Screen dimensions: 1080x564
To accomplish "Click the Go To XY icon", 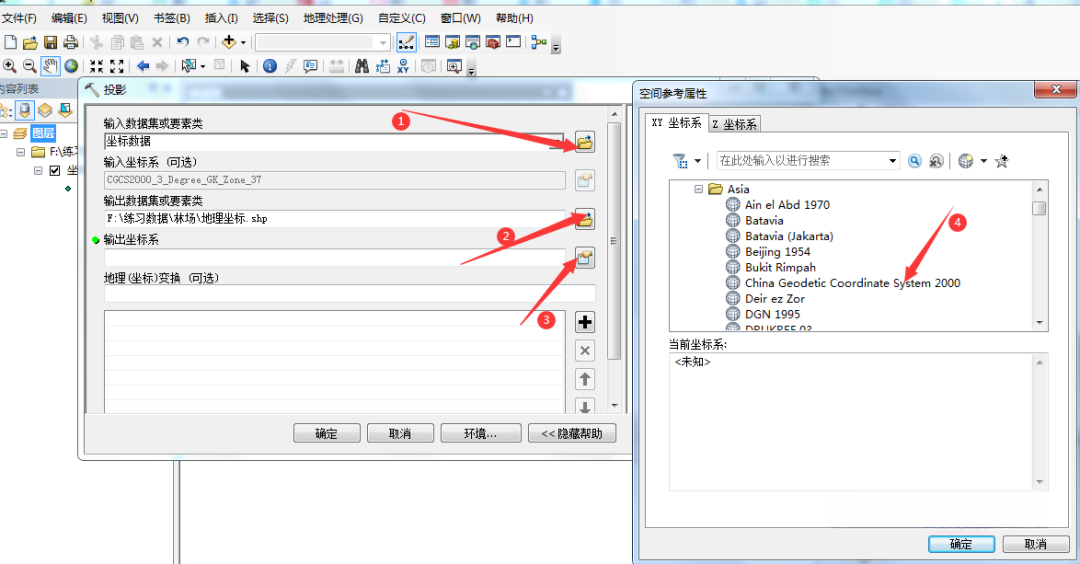I will pos(403,66).
